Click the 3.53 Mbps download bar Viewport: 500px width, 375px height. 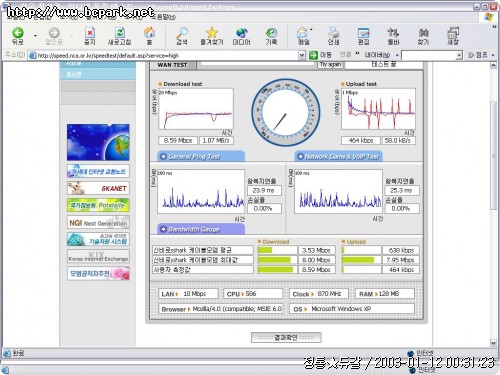pyautogui.click(x=277, y=250)
